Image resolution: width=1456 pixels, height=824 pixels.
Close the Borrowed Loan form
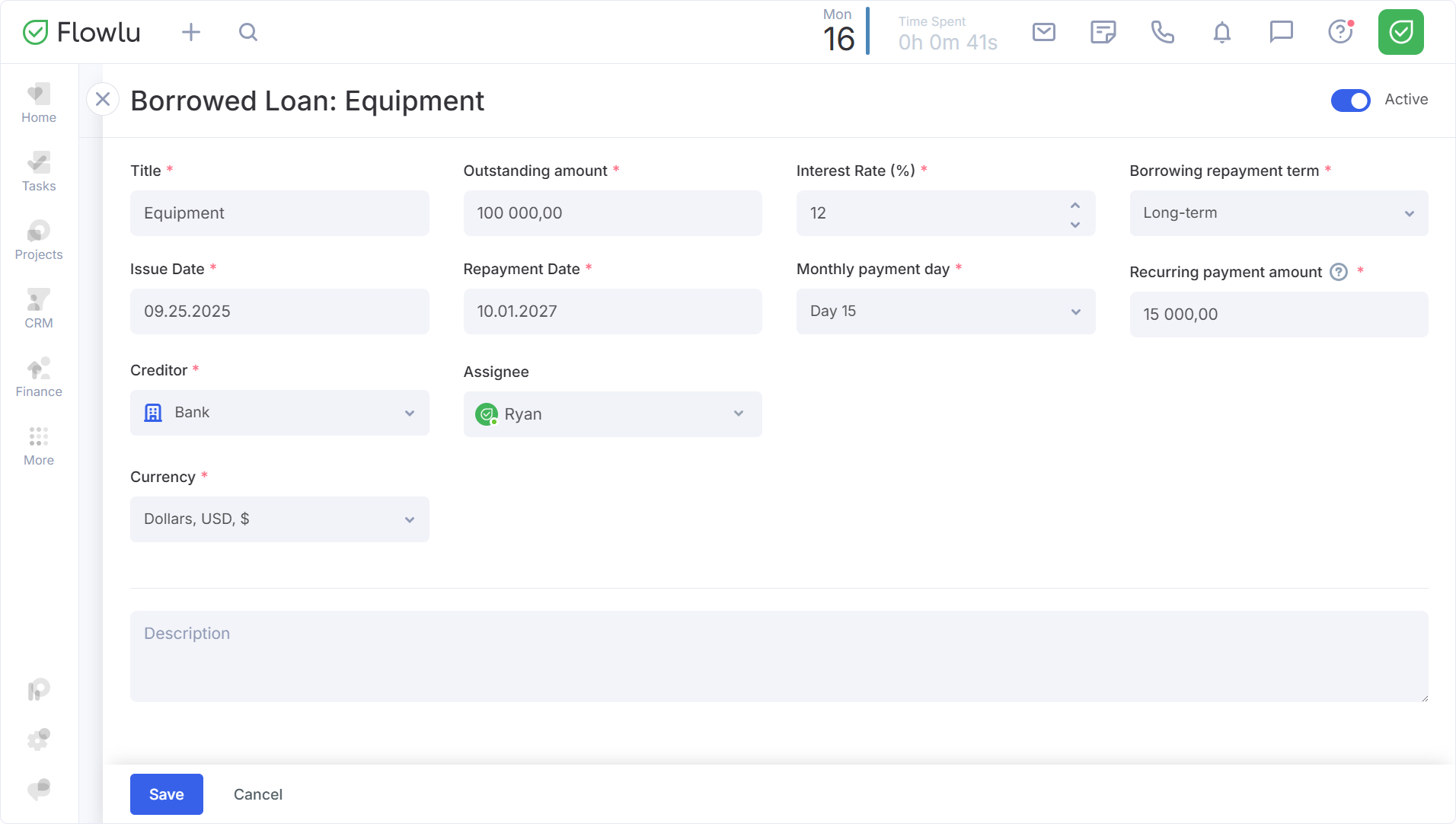click(103, 100)
